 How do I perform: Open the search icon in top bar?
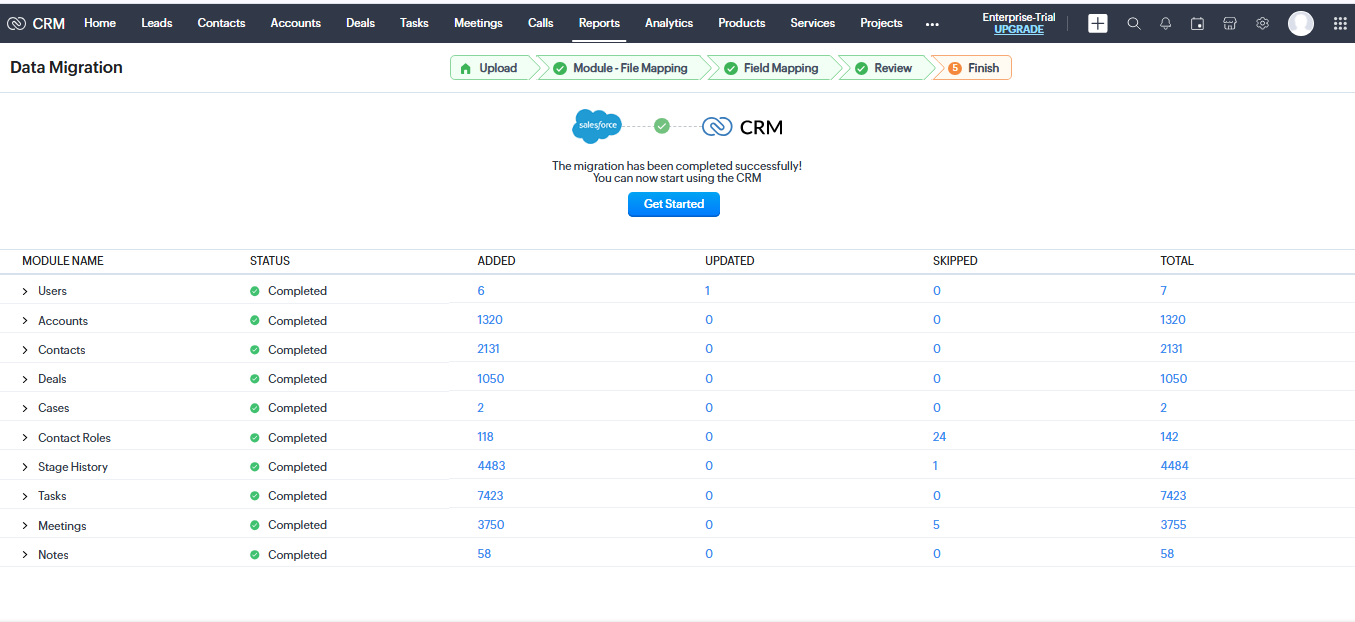tap(1133, 23)
